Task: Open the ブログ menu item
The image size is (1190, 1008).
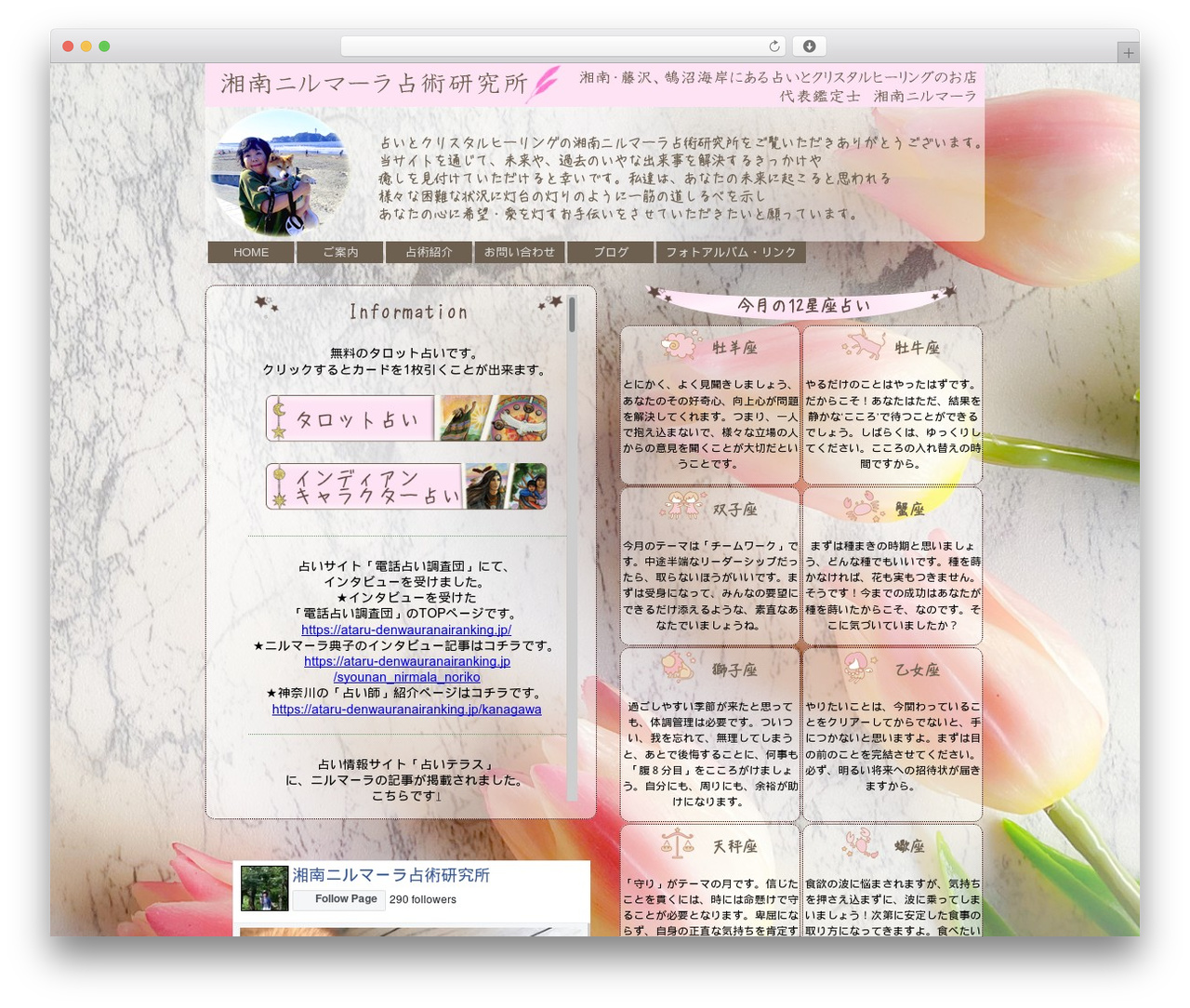Action: coord(611,253)
